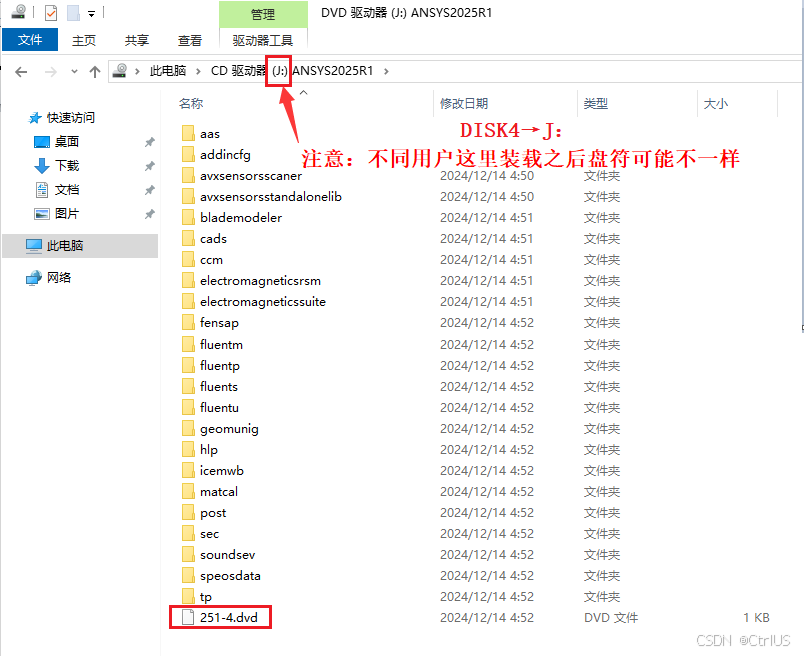Select the ccm folder icon

click(188, 260)
